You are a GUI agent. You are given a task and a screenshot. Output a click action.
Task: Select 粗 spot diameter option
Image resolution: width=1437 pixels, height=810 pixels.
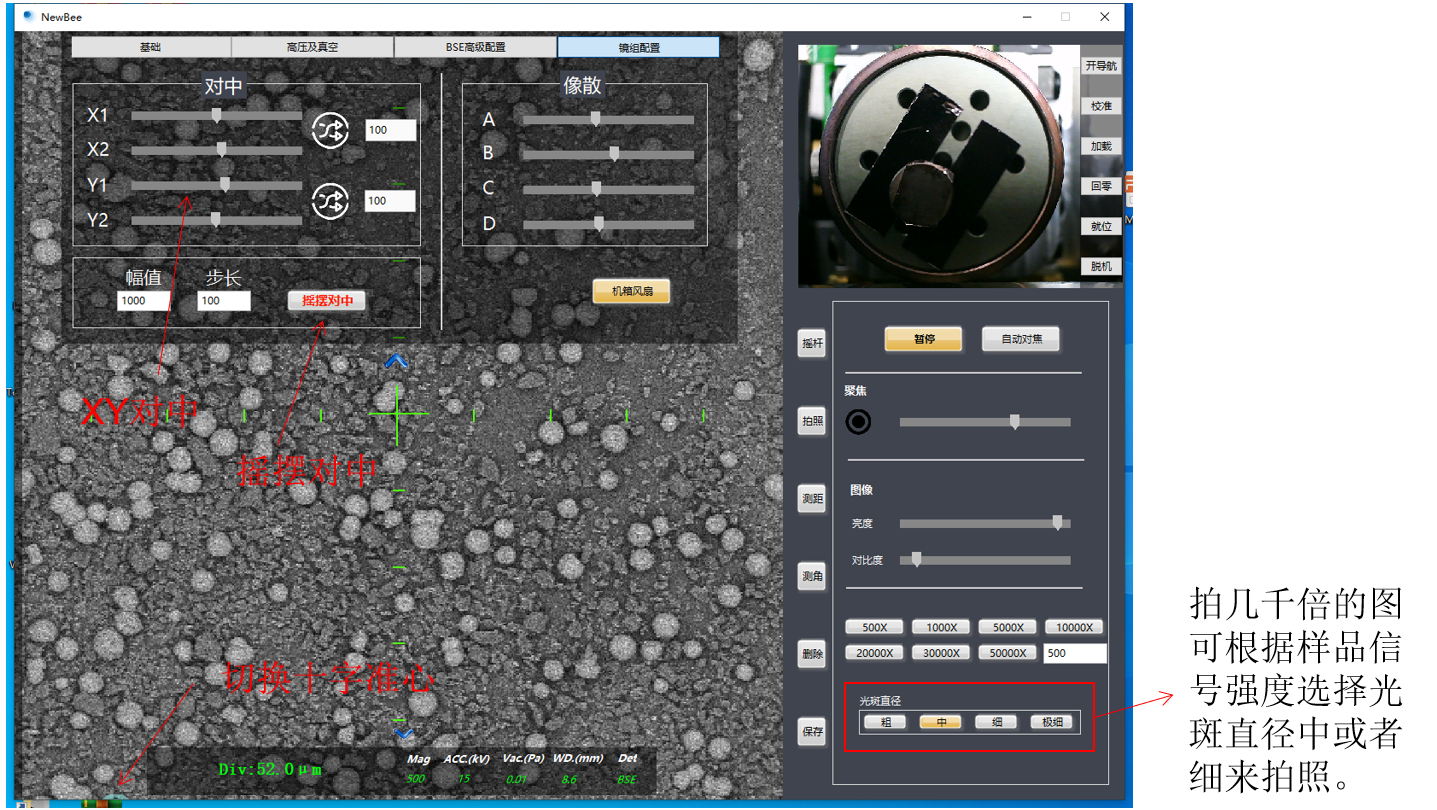click(x=885, y=722)
